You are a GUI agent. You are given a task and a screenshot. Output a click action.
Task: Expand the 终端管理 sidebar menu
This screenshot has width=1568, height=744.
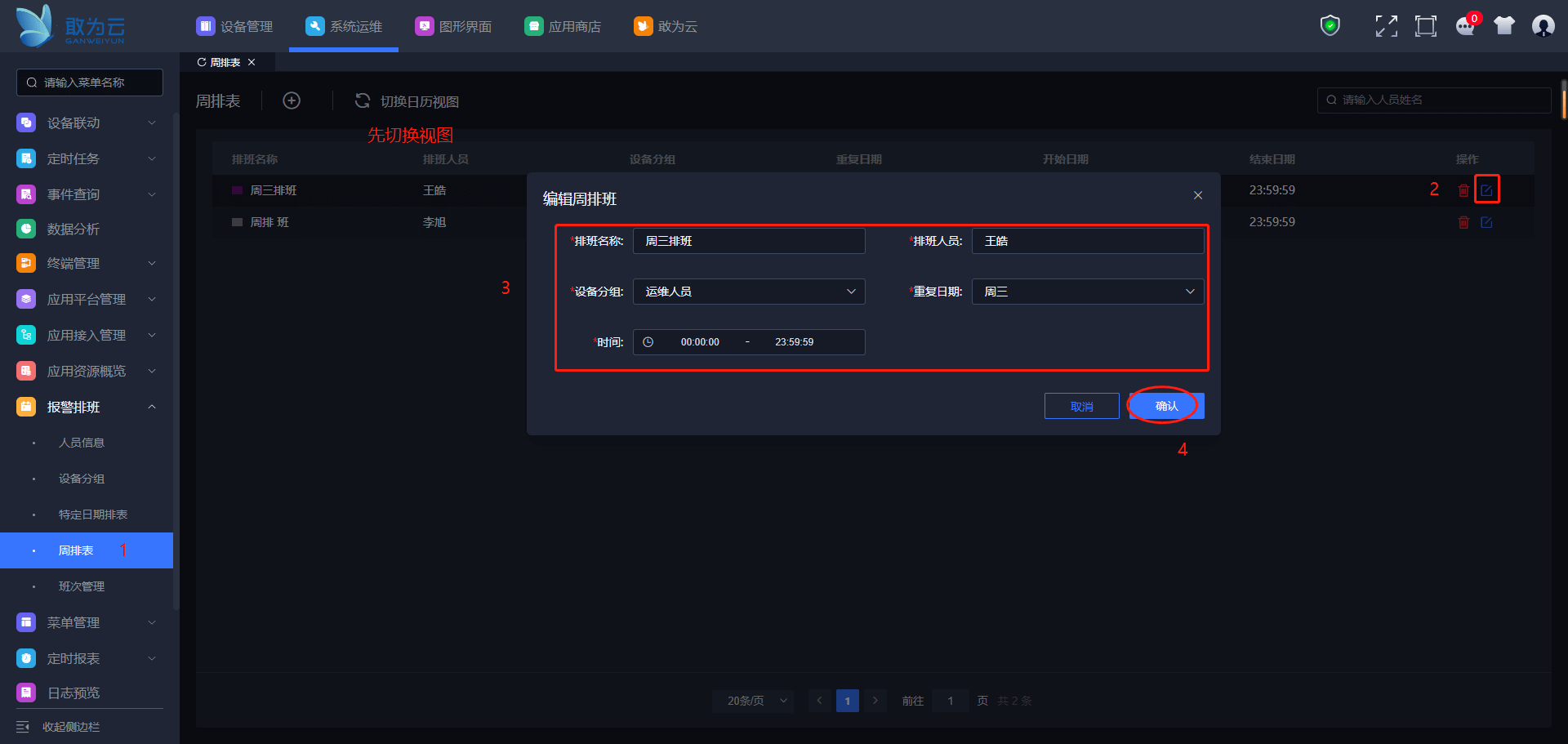pos(87,263)
